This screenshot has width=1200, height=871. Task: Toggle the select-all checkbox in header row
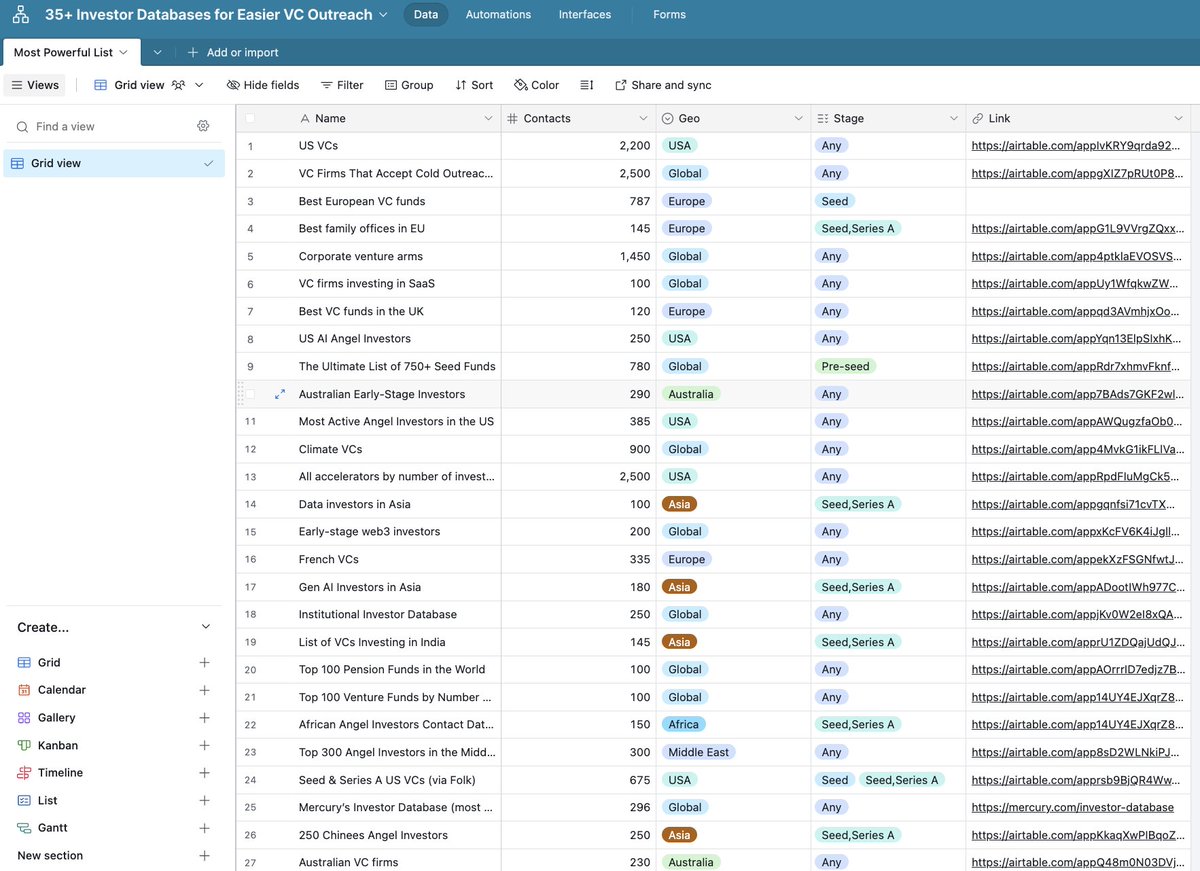point(250,118)
